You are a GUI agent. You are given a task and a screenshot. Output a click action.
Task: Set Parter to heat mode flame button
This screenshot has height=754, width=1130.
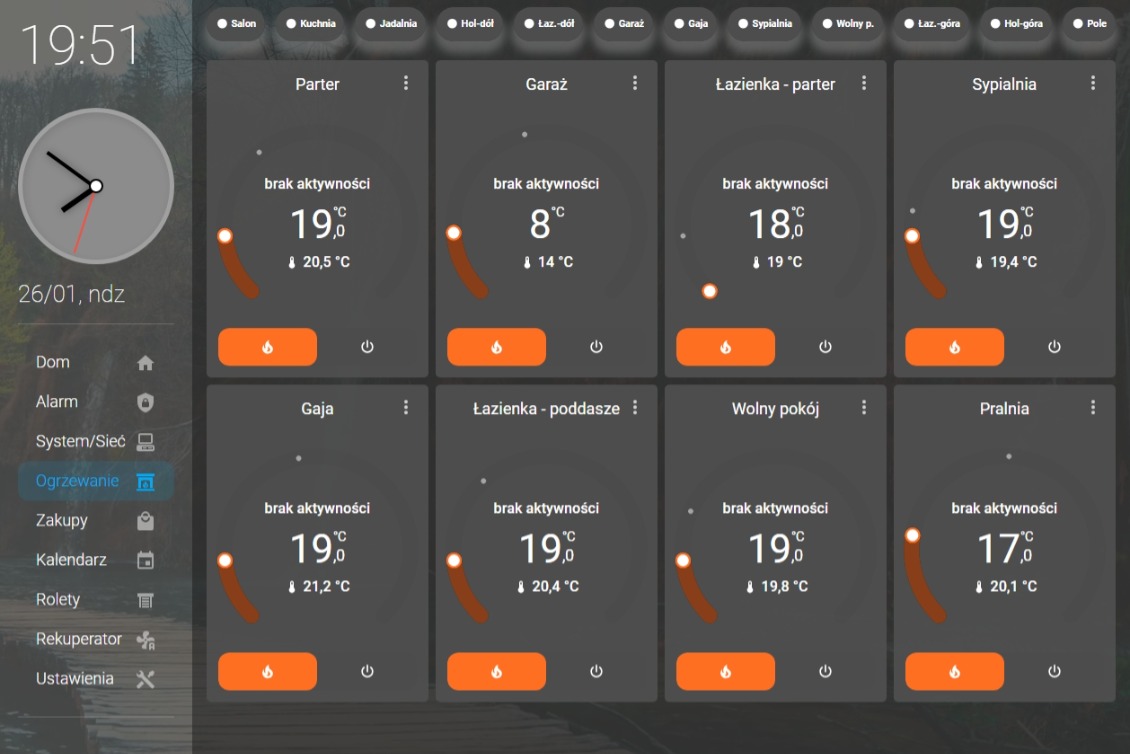click(x=267, y=347)
